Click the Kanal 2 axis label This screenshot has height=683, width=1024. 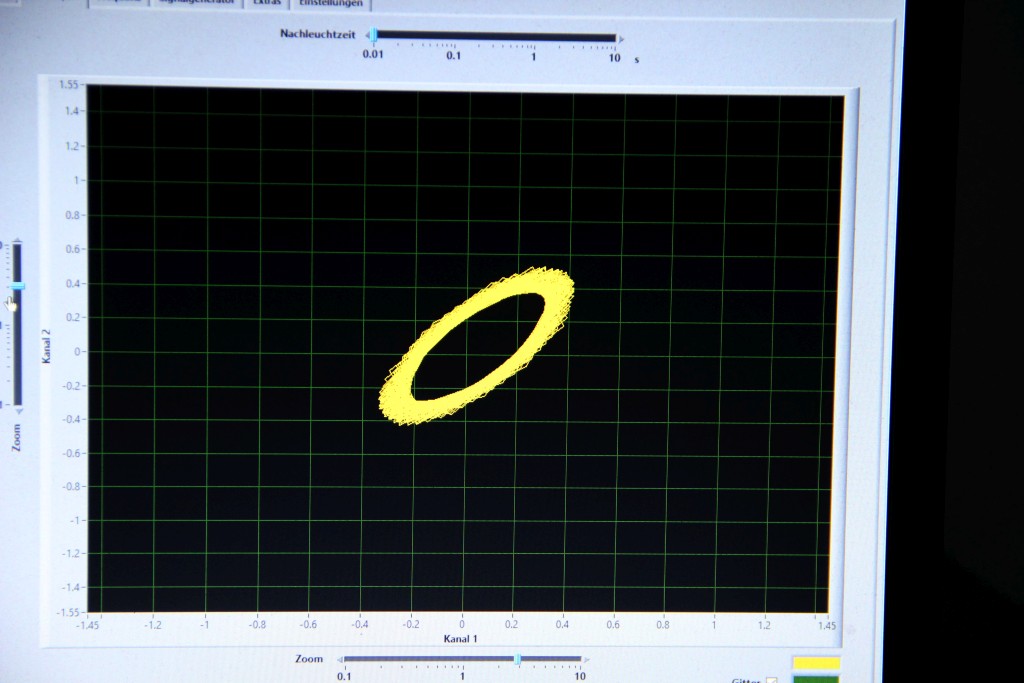[46, 344]
